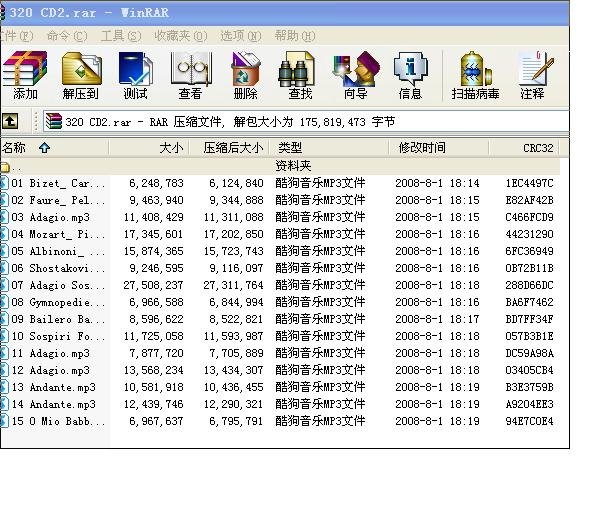Screen dimensions: 590x512
Task: Open the partly visible 文件(F) menu
Action: [17, 36]
